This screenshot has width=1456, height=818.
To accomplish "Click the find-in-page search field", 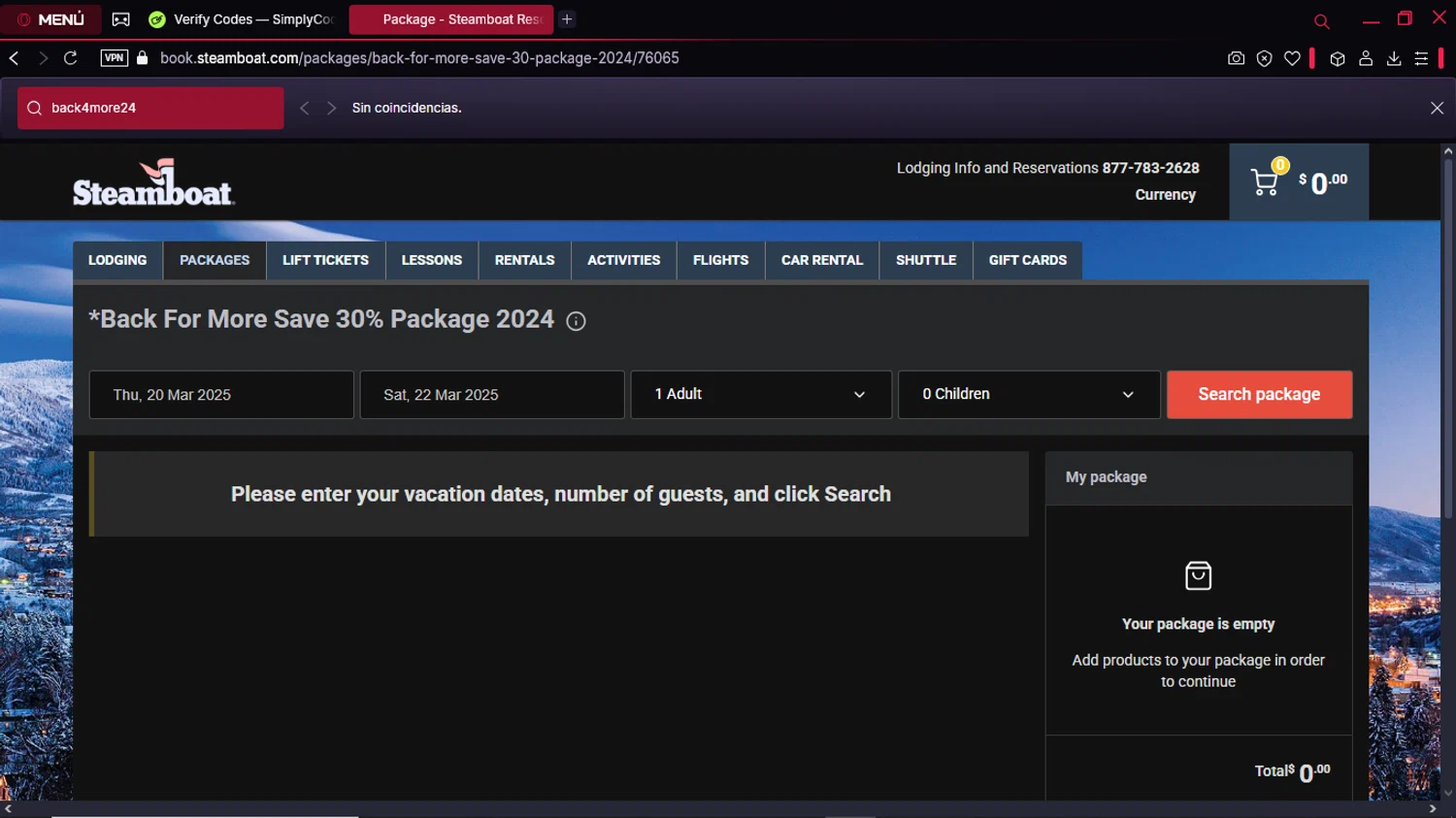I will coord(150,108).
